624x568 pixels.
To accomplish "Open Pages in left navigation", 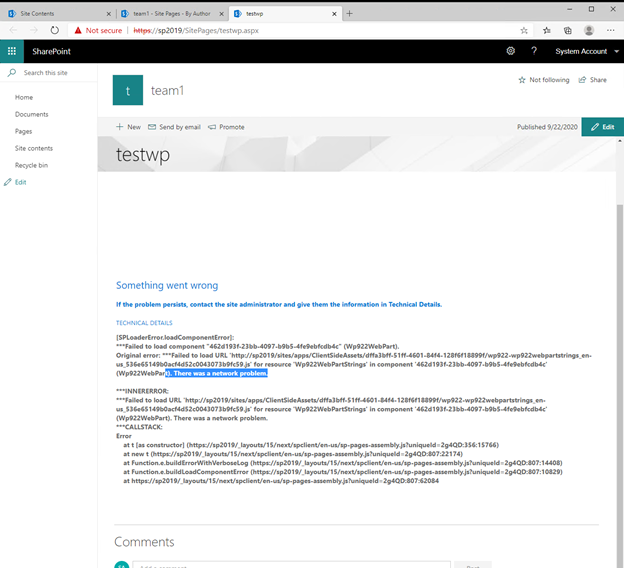I will pos(23,131).
